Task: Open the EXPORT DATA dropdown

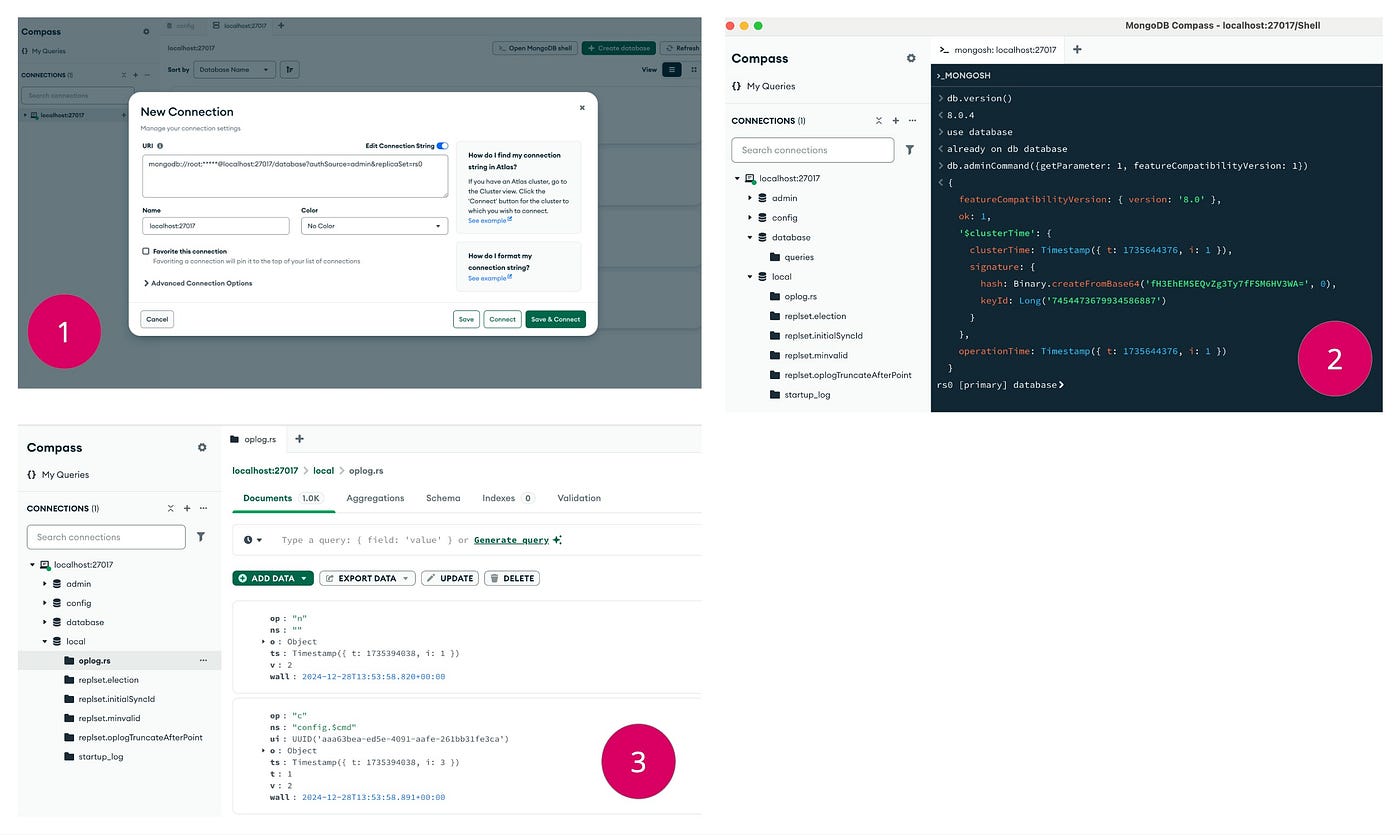Action: click(367, 578)
